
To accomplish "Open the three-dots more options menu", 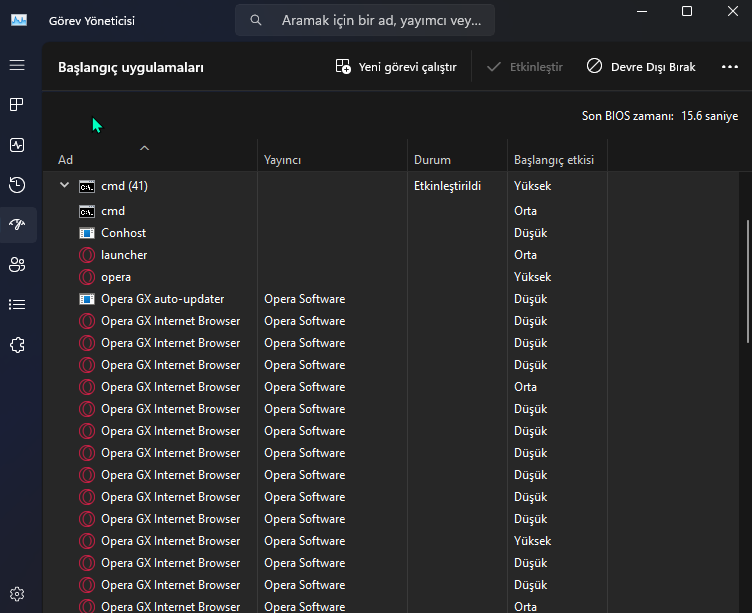I will pyautogui.click(x=730, y=67).
